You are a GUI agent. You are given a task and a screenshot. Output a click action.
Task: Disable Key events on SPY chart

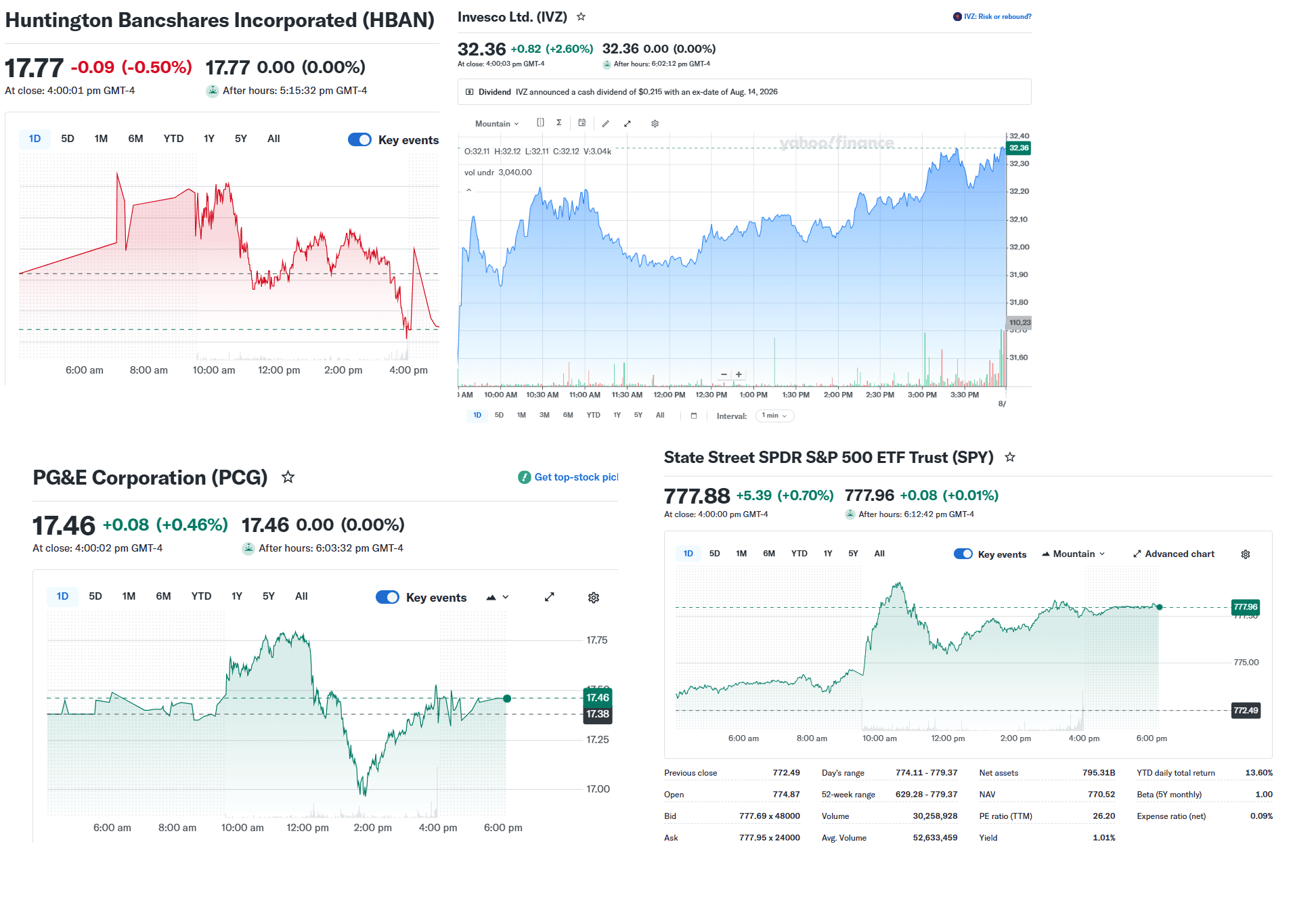point(963,554)
